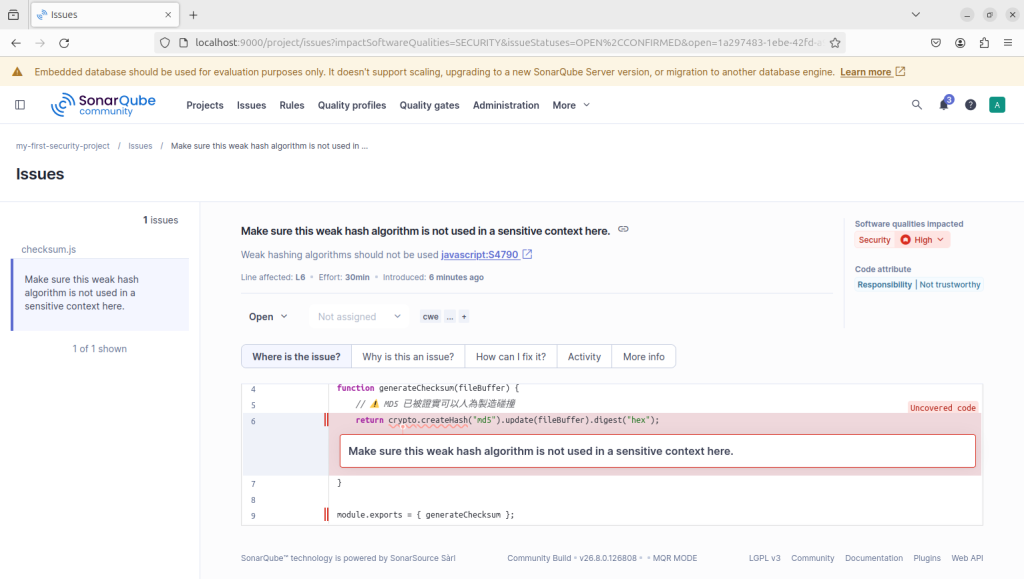Open the notifications bell
Image resolution: width=1024 pixels, height=579 pixels.
tap(944, 104)
